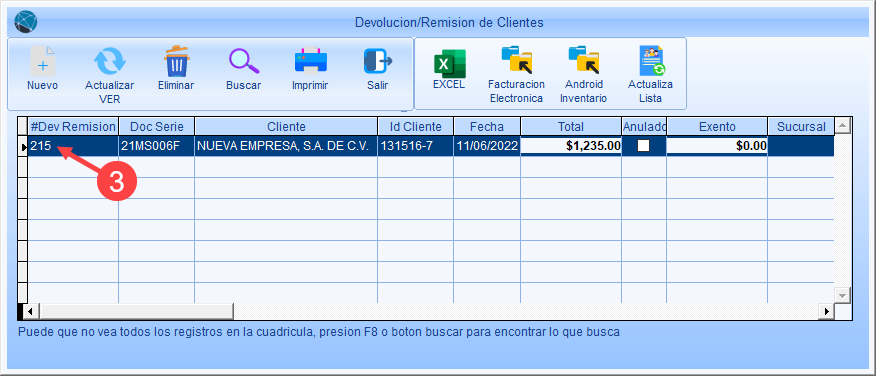Screen dimensions: 876x376
Task: Open Buscar with the magnifier icon
Action: 244,61
